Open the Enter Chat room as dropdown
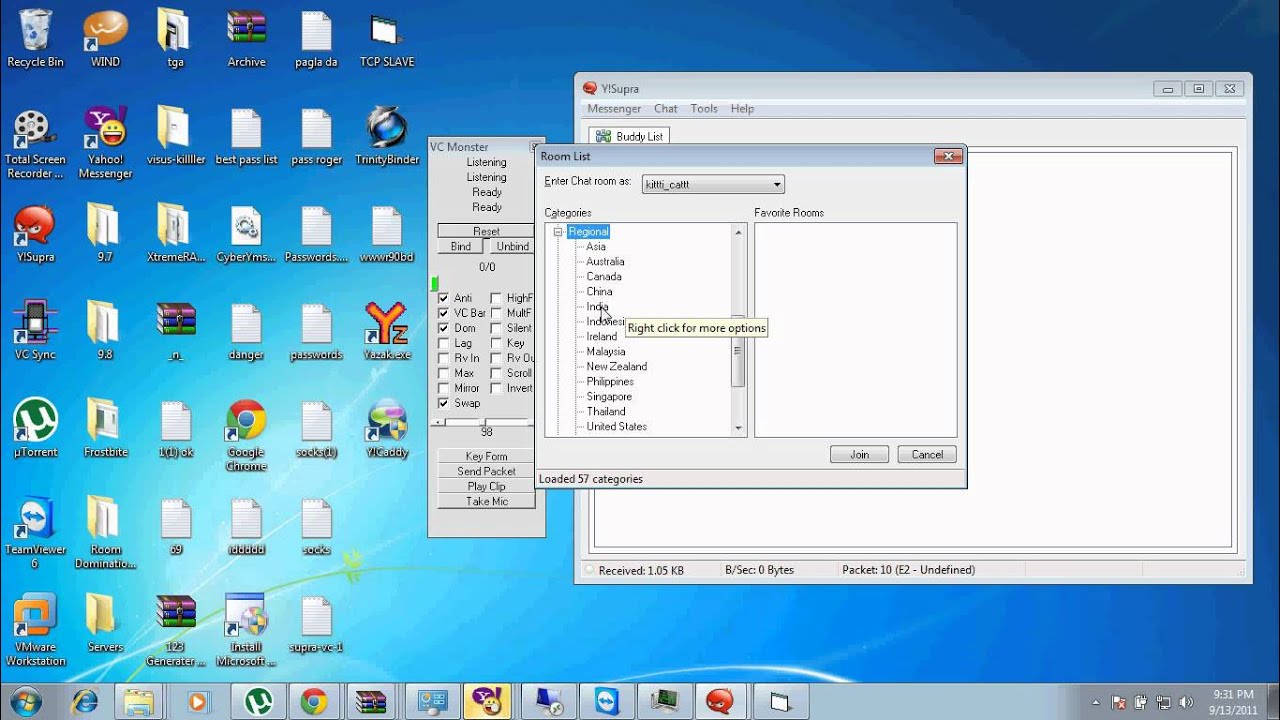This screenshot has width=1280, height=720. click(x=713, y=184)
